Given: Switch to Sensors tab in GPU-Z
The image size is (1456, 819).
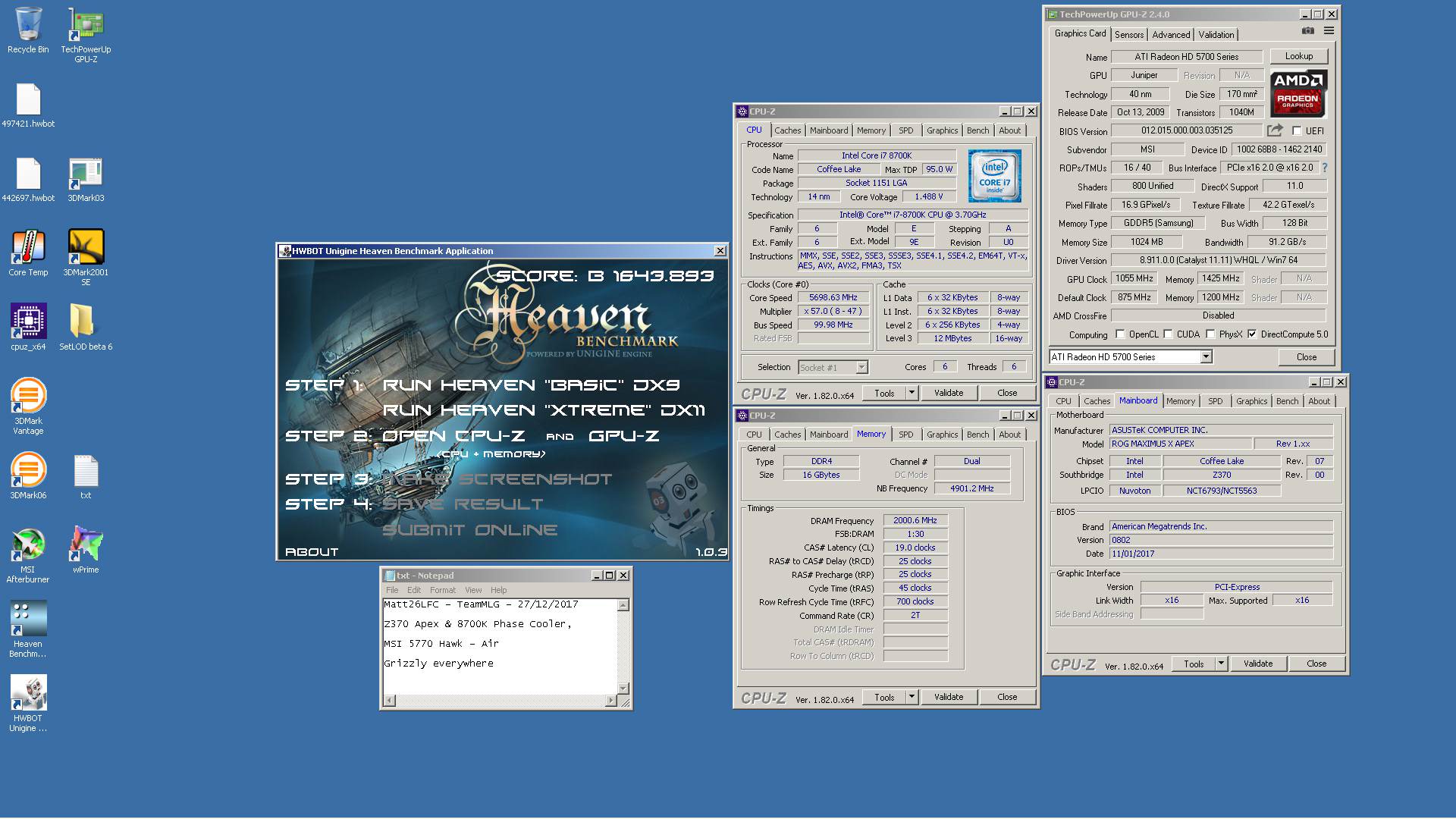Looking at the screenshot, I should tap(1129, 35).
